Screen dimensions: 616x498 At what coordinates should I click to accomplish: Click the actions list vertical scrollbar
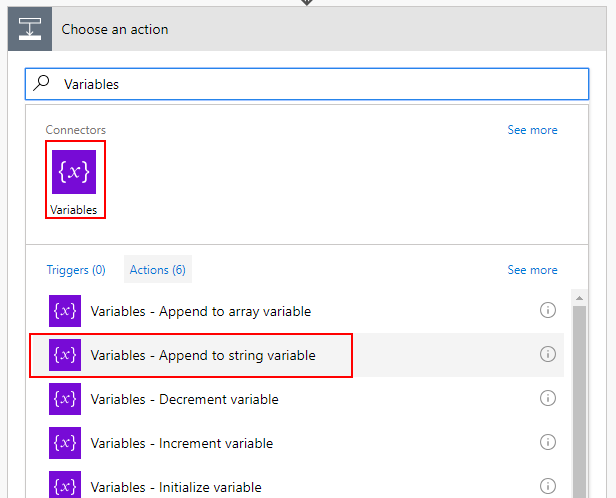[x=578, y=400]
